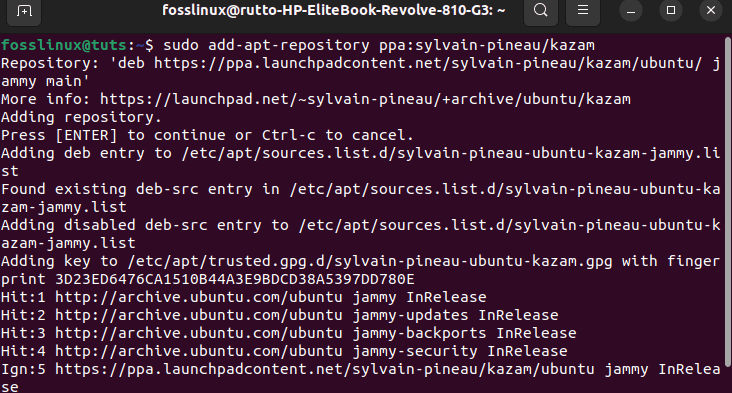The image size is (732, 393).
Task: Open the Ign:5 ppa.launchpadcontent.net kazam URL
Action: coord(324,369)
